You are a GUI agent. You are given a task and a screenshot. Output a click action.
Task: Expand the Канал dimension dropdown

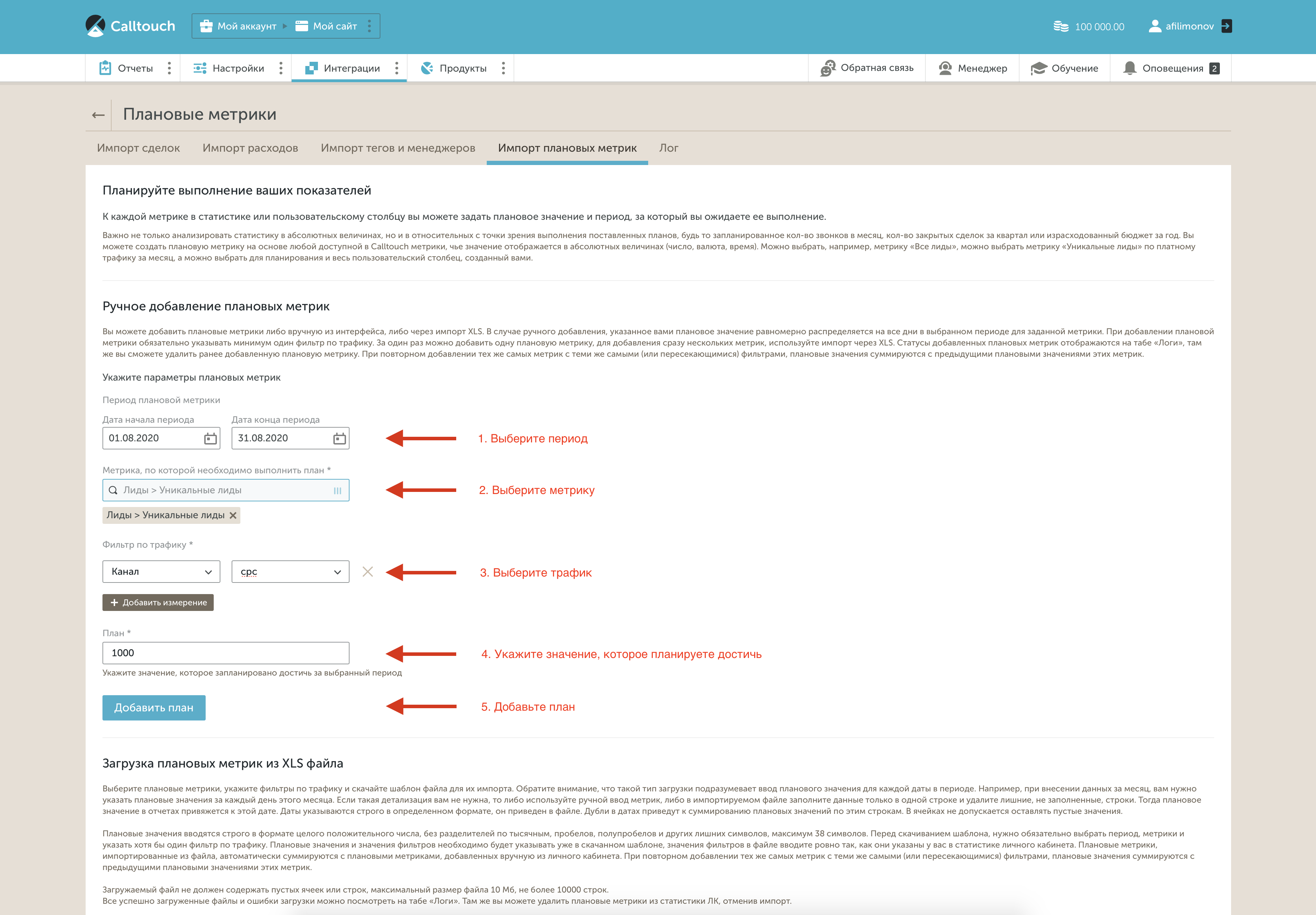click(161, 572)
